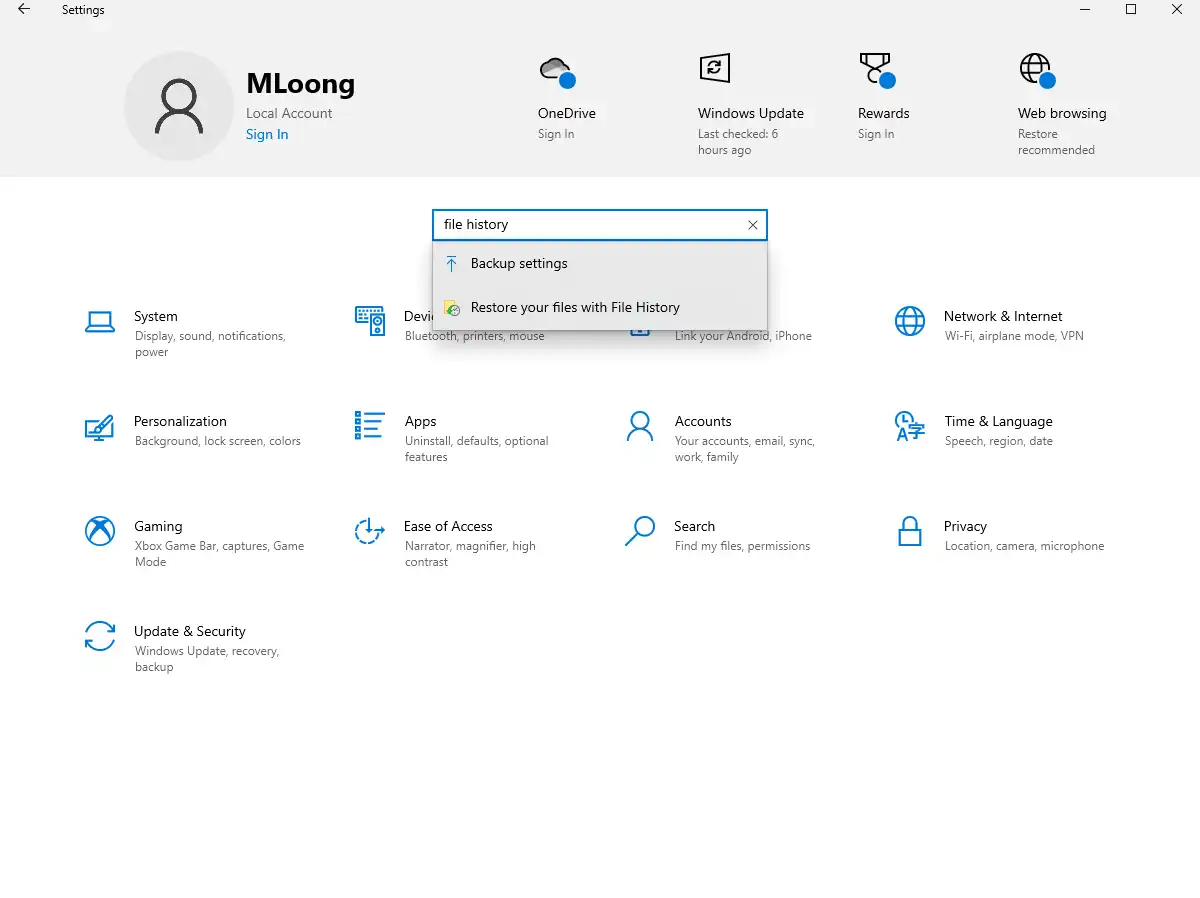Select the Backup settings search suggestion

pos(600,264)
